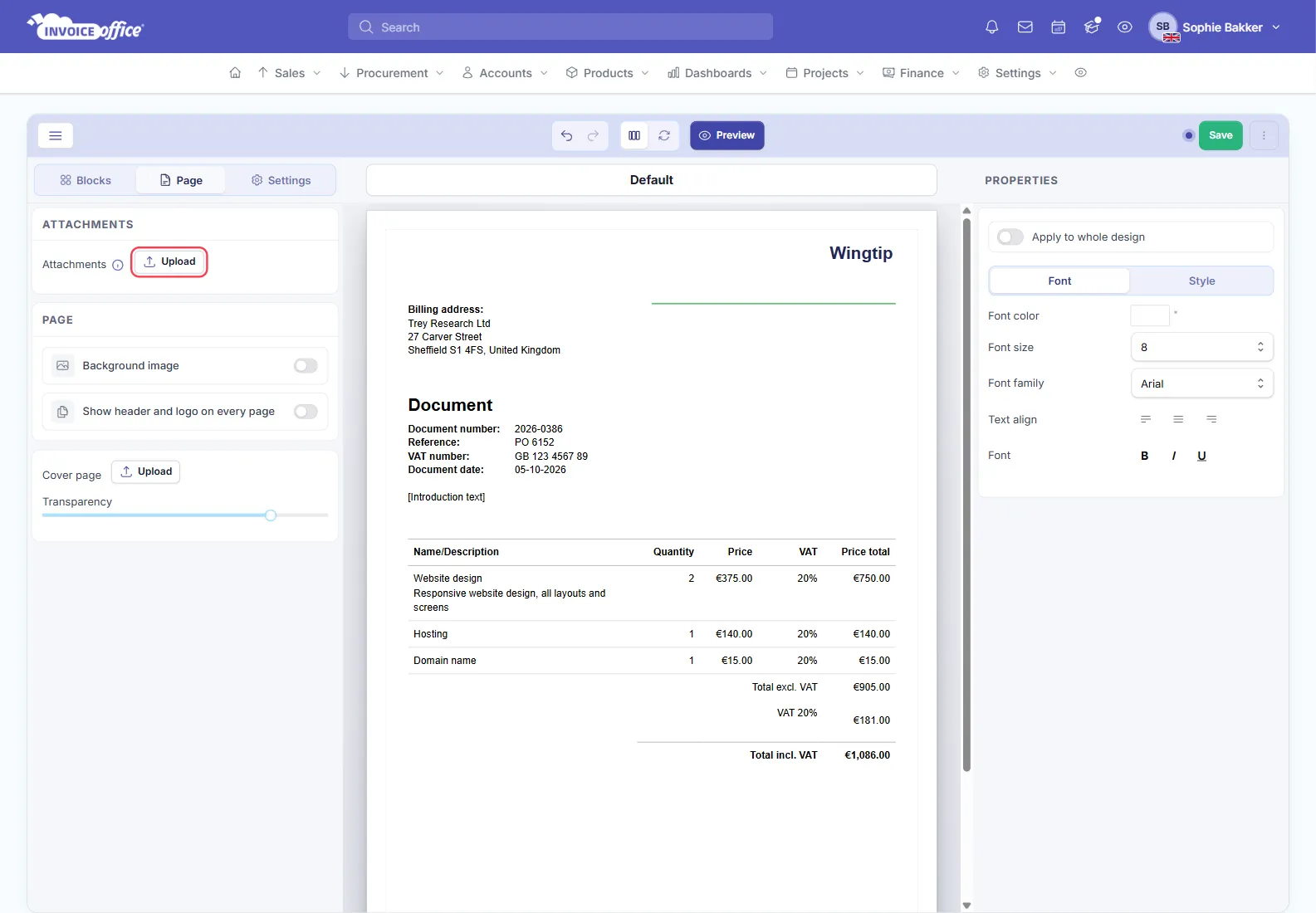Switch to the Page tab
1316x913 pixels.
[x=181, y=180]
